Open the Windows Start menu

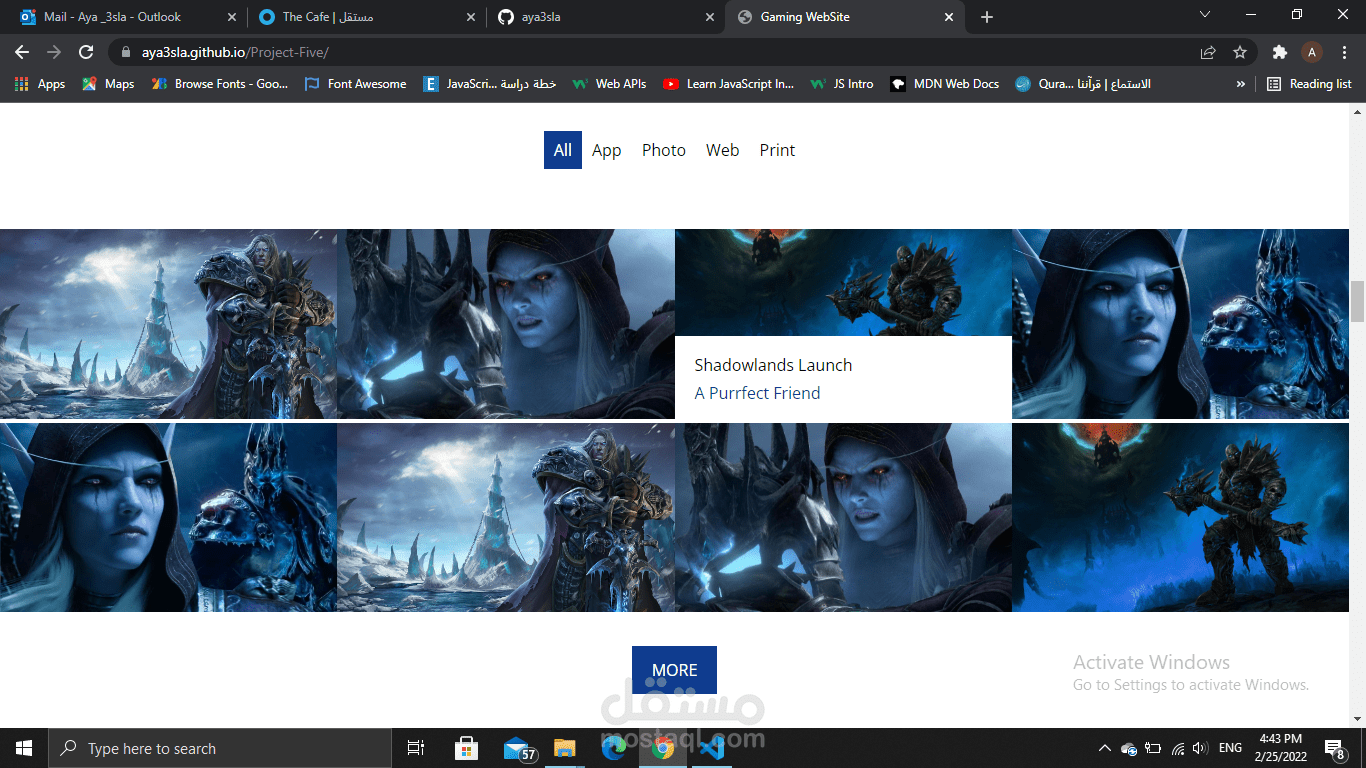(x=24, y=748)
